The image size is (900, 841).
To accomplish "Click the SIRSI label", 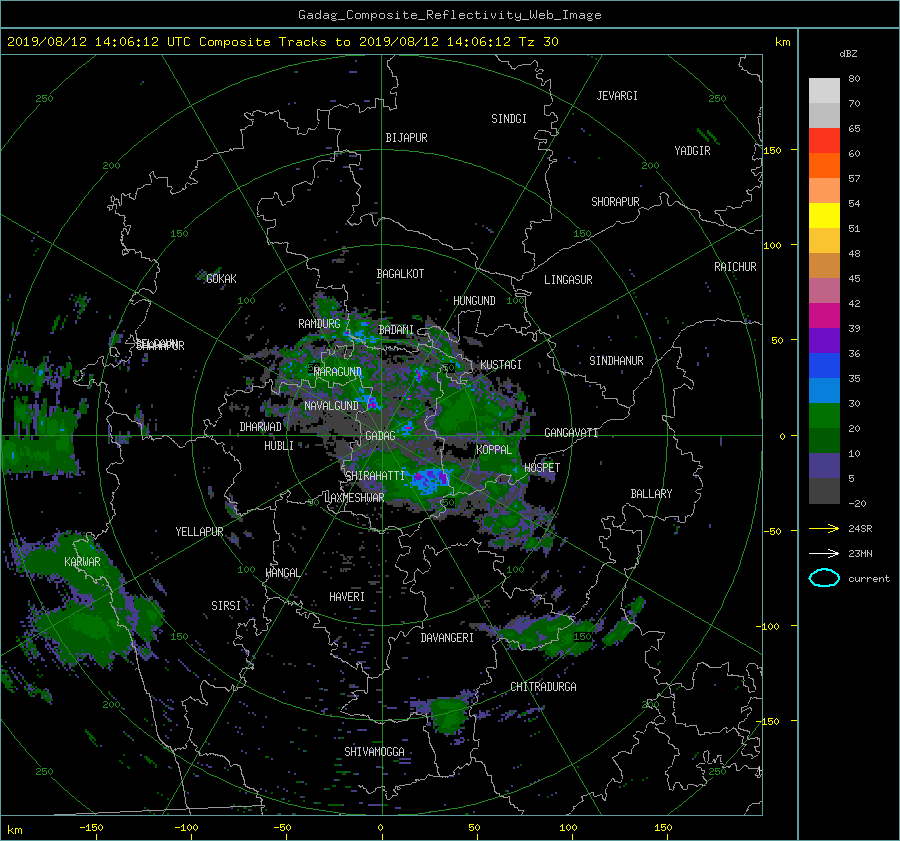I will point(226,606).
